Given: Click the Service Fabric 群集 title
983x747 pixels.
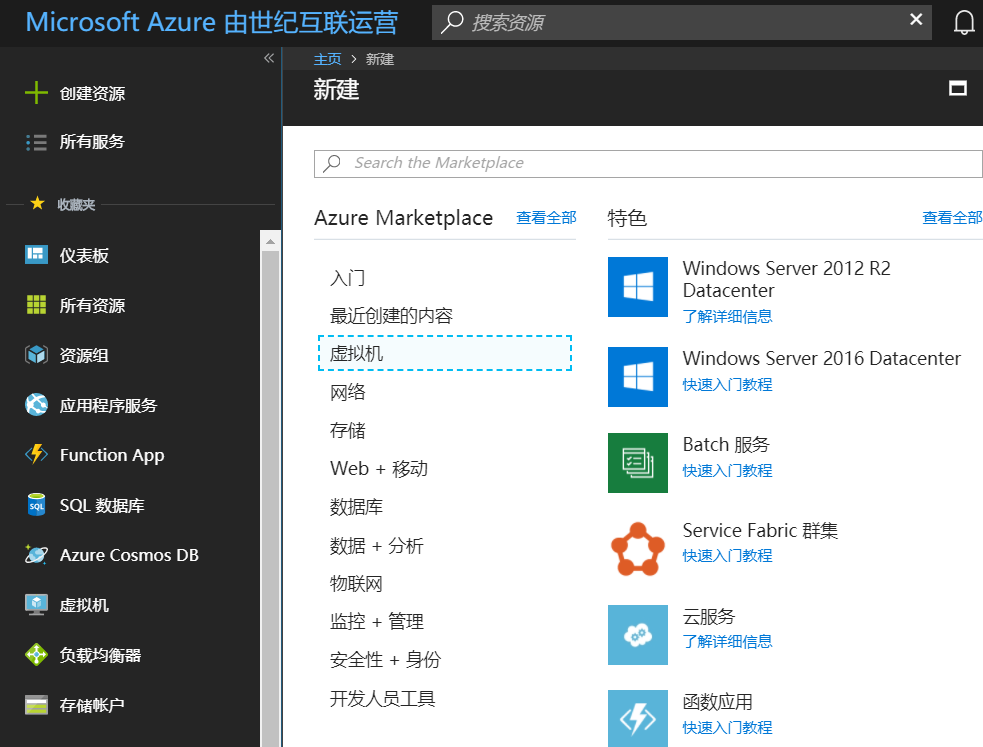Looking at the screenshot, I should pos(760,530).
